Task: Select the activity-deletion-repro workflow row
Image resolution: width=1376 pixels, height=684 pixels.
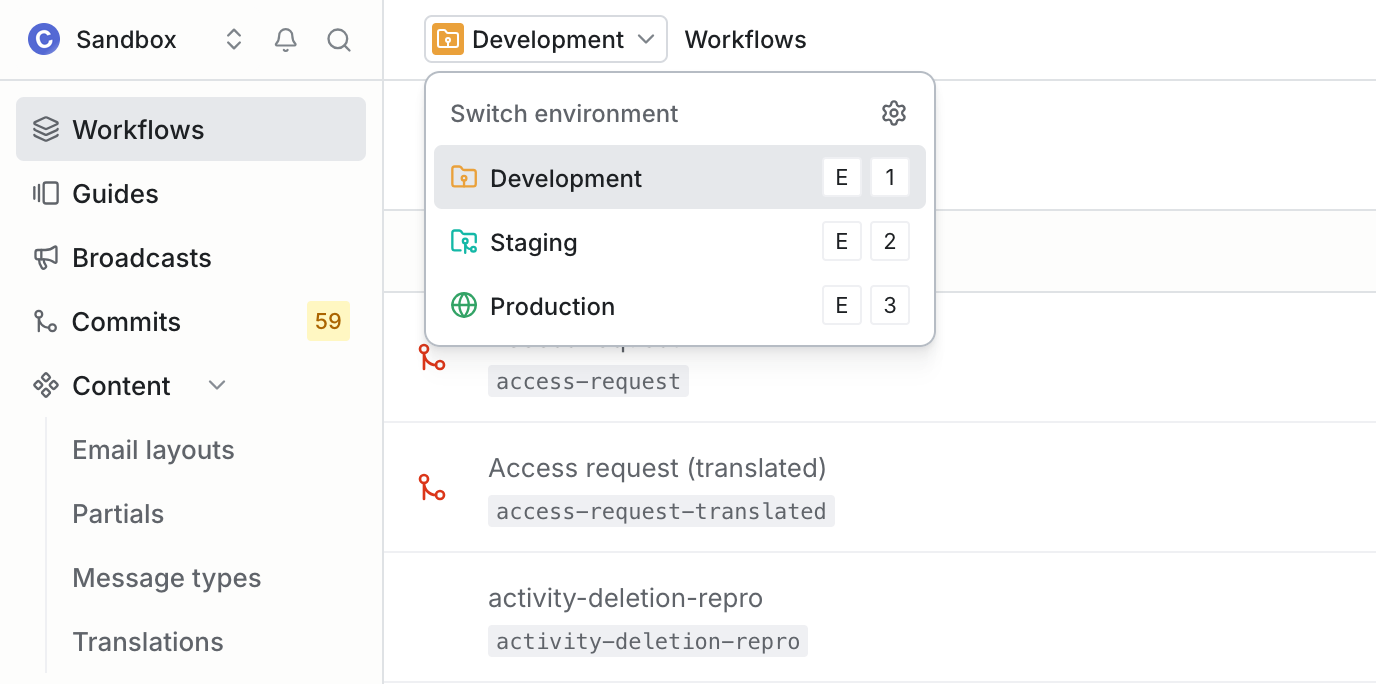Action: click(625, 598)
